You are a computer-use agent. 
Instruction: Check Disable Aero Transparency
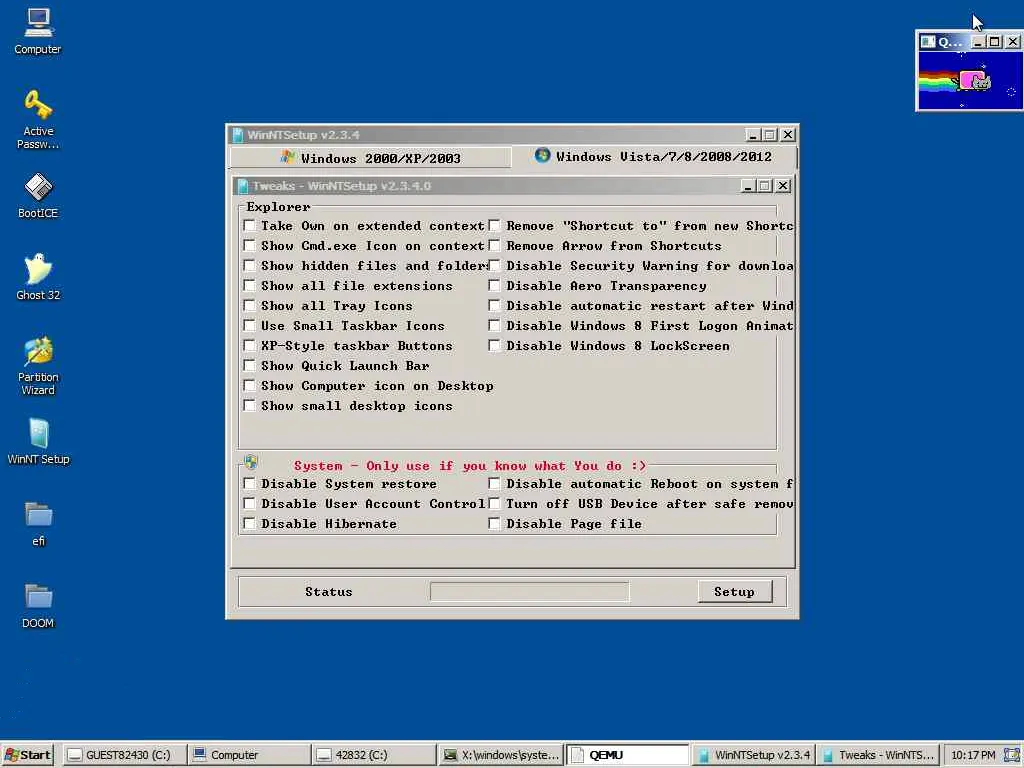[494, 286]
